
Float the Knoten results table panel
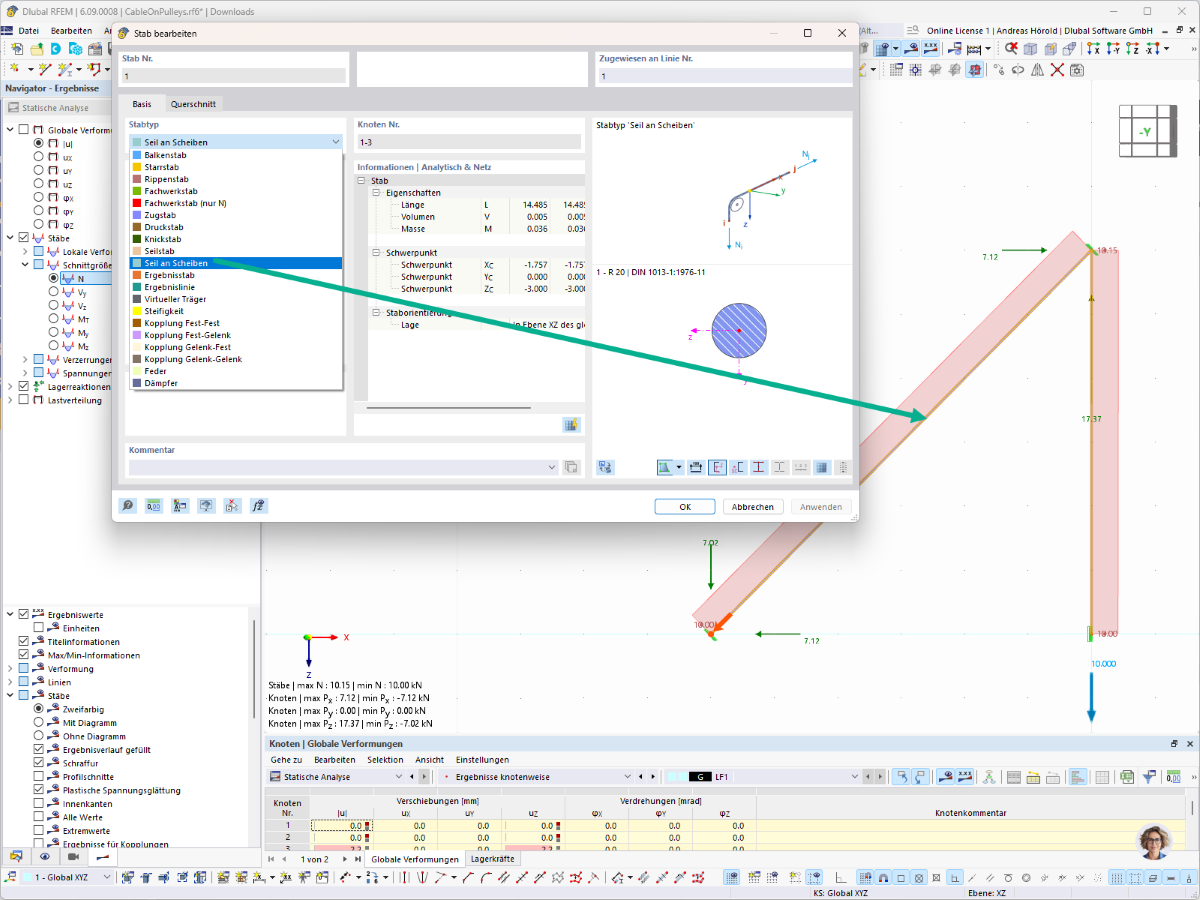[1174, 744]
